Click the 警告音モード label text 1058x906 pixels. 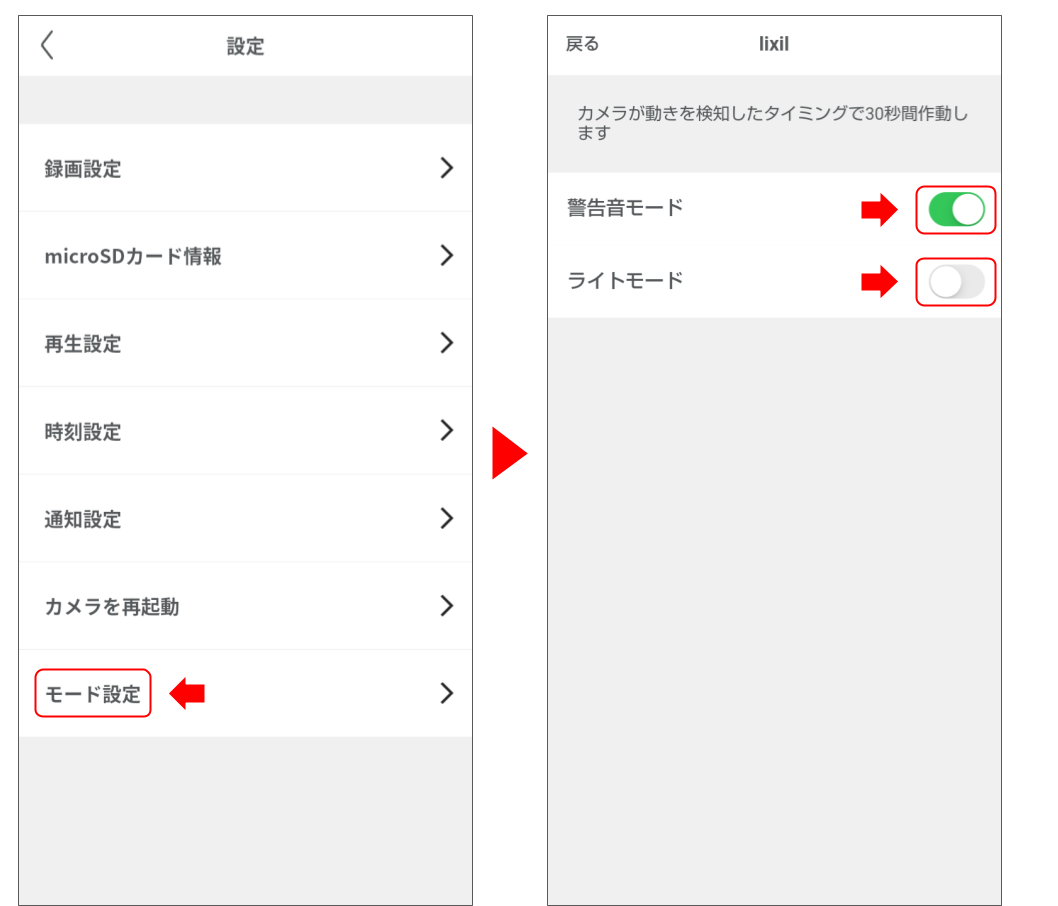pos(625,208)
